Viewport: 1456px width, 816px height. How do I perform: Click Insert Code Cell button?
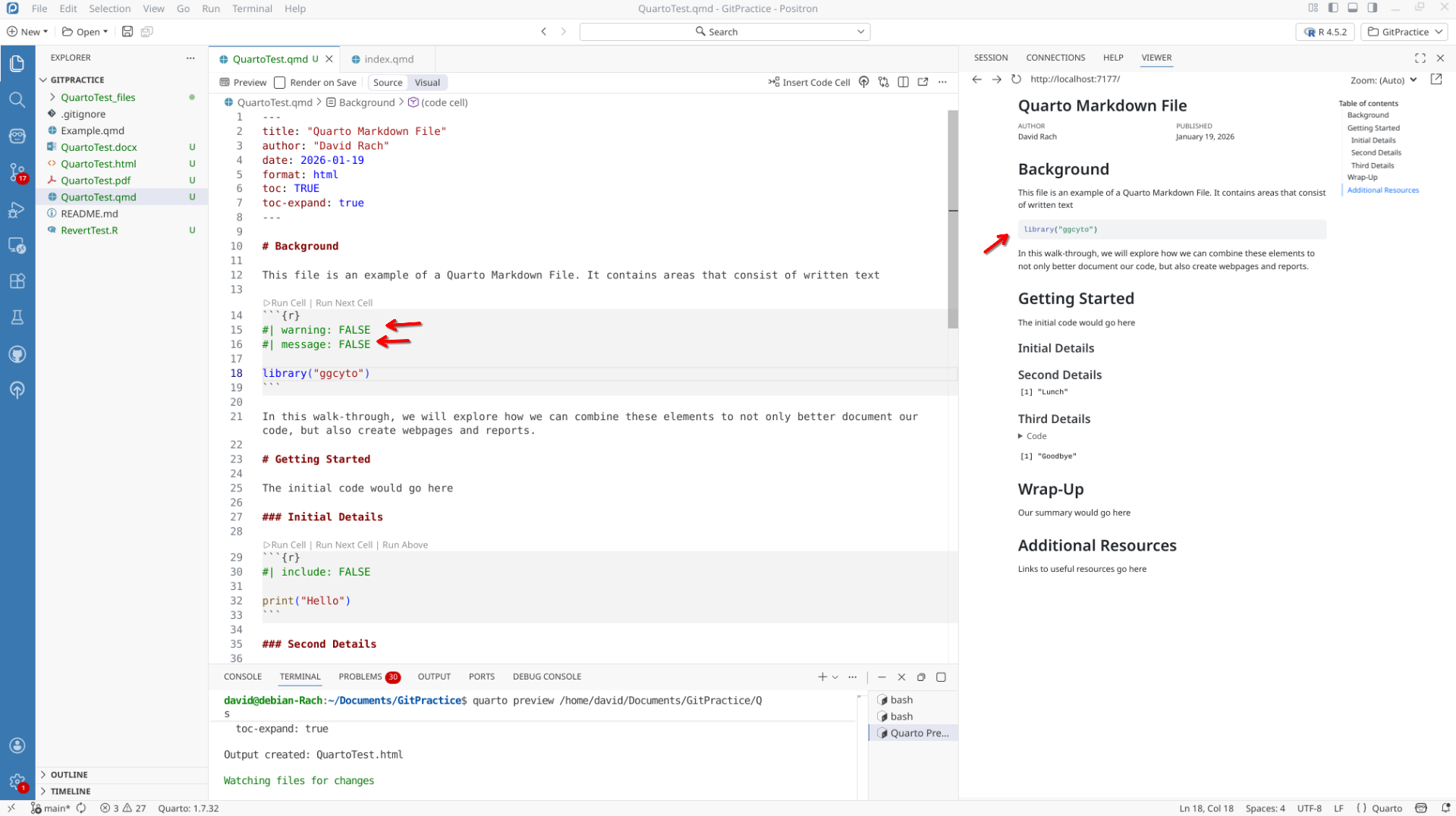click(809, 83)
